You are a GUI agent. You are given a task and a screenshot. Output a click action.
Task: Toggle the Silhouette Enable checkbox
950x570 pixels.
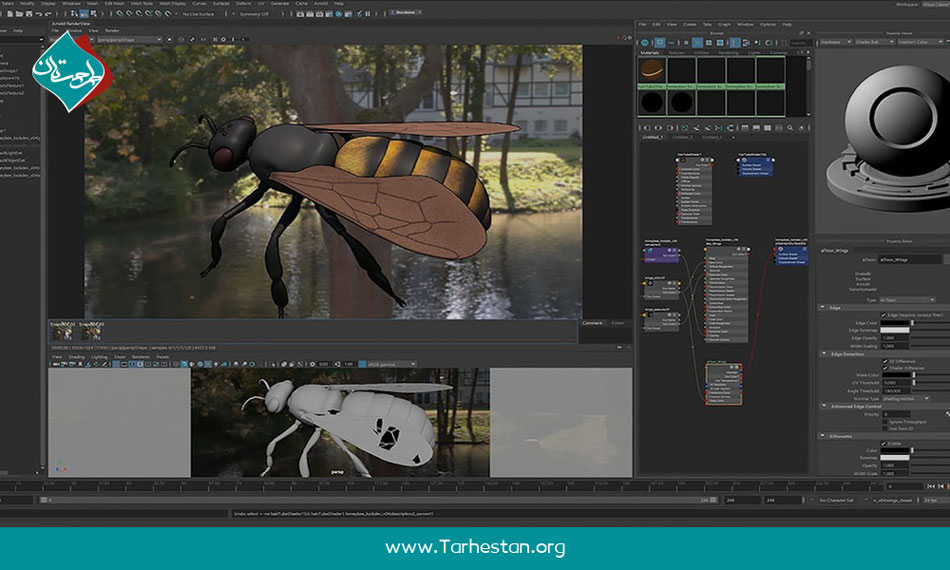coord(883,443)
